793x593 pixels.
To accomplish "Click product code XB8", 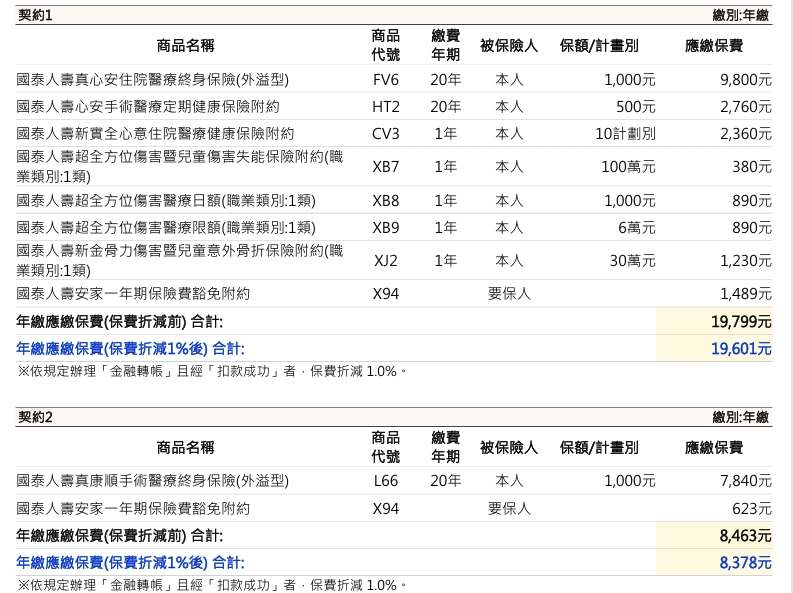I will click(385, 201).
